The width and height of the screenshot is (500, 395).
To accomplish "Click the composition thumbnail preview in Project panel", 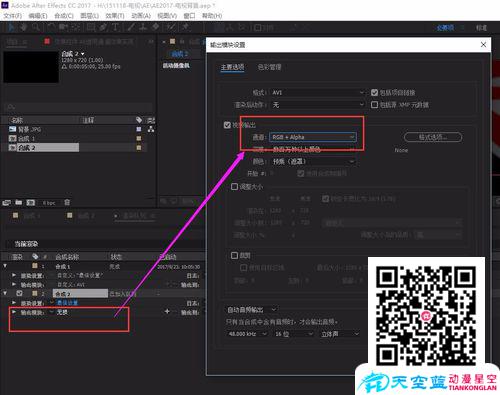I will point(31,66).
